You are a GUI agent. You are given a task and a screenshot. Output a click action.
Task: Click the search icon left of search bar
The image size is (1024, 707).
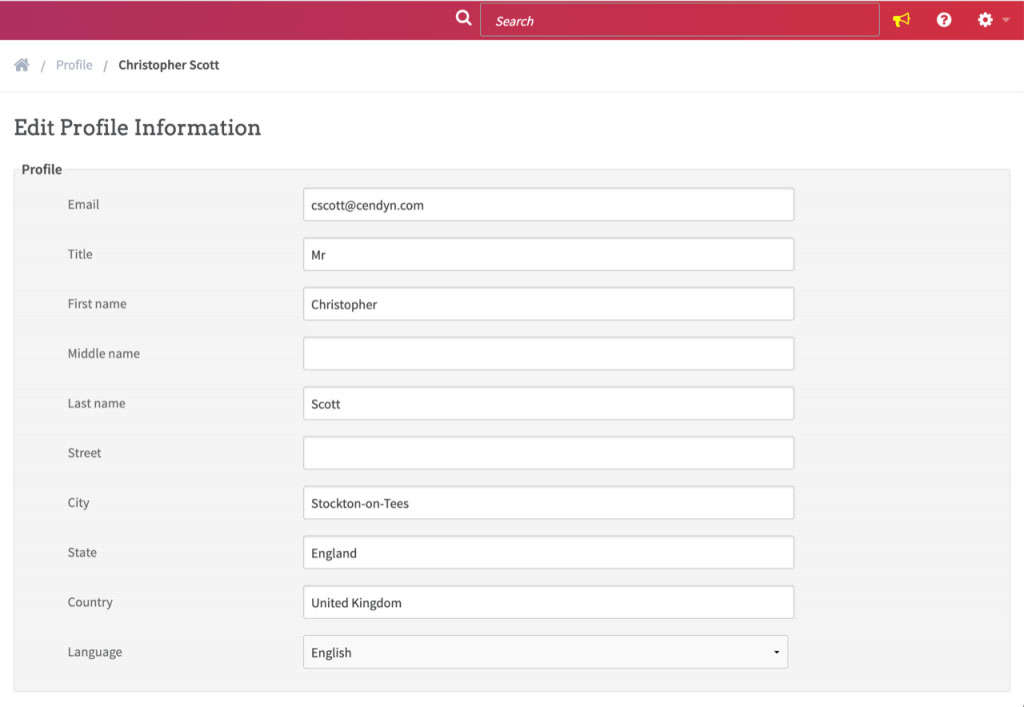(x=462, y=18)
